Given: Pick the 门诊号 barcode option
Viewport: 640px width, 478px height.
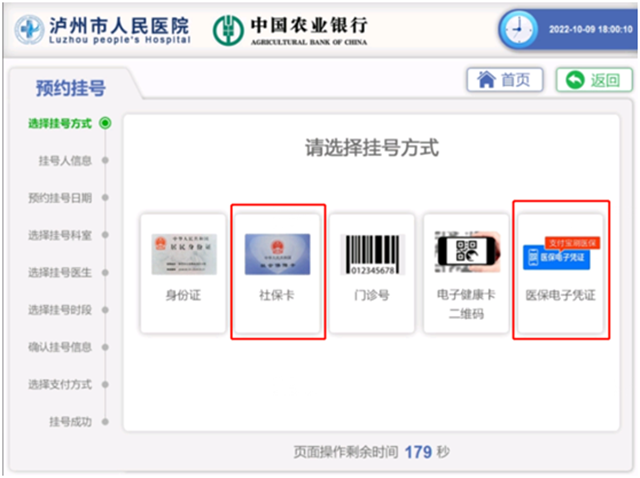Looking at the screenshot, I should click(371, 254).
